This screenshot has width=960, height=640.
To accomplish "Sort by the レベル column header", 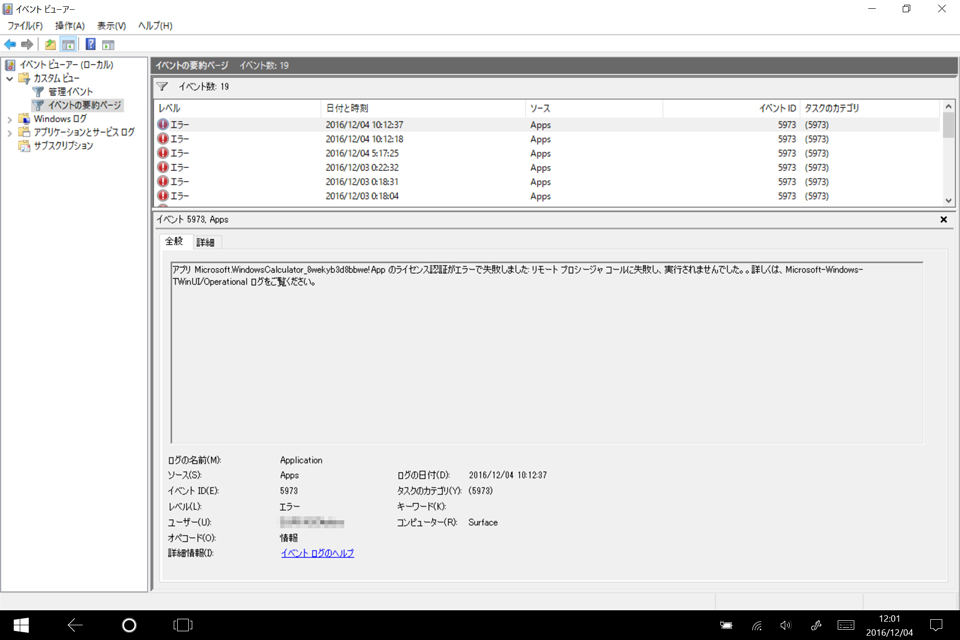I will coord(238,108).
